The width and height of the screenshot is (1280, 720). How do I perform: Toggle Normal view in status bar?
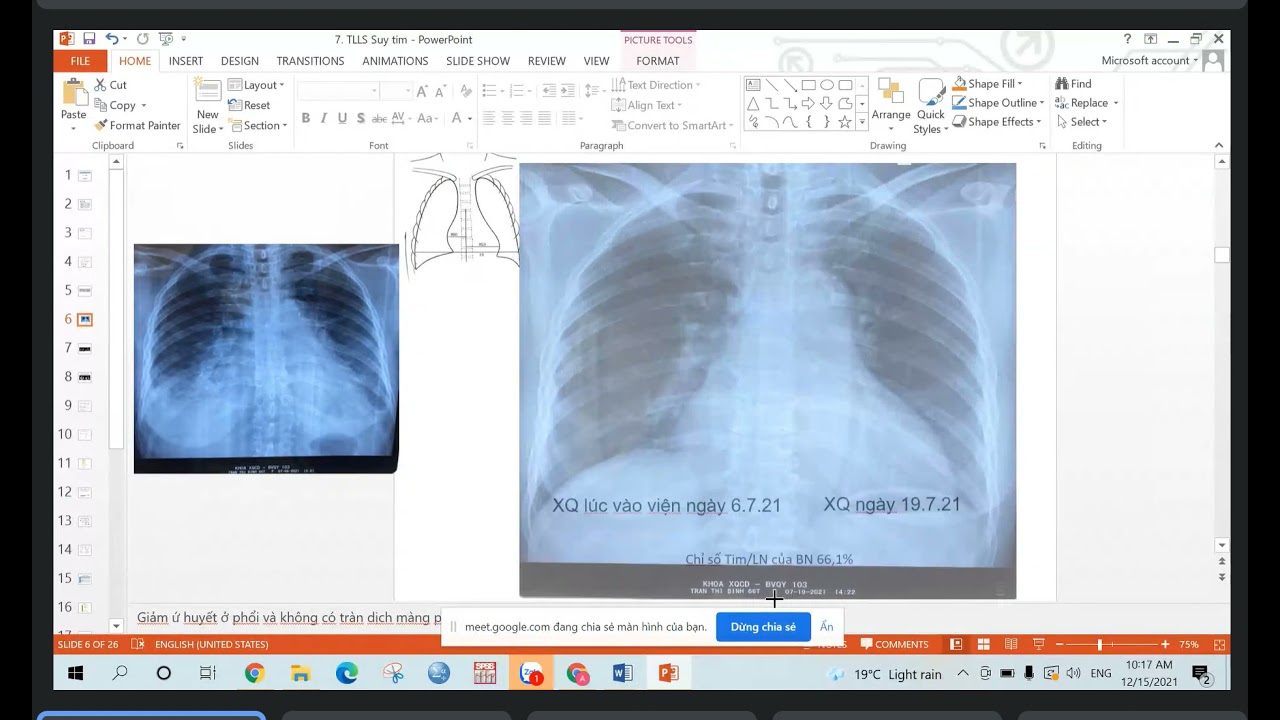tap(956, 644)
